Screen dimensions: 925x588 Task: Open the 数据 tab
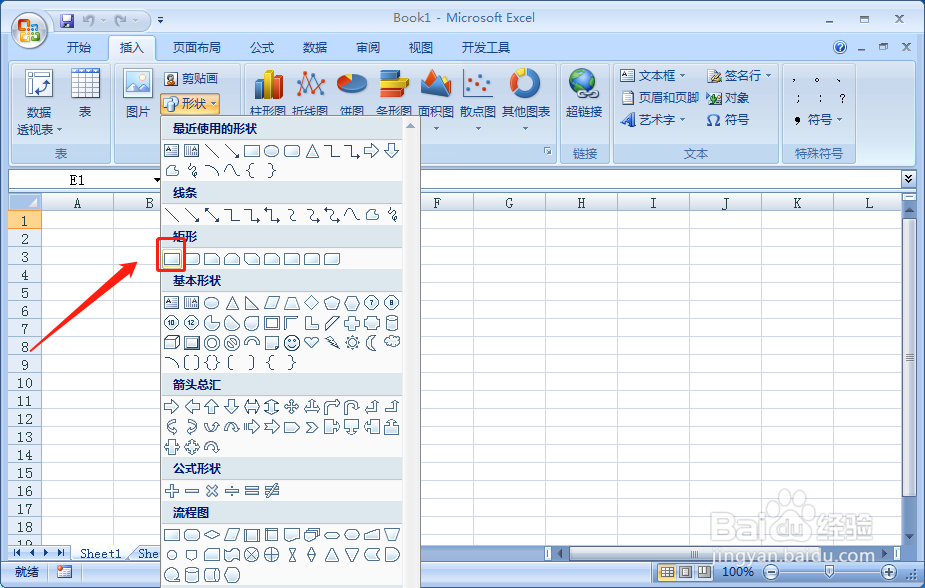(315, 47)
